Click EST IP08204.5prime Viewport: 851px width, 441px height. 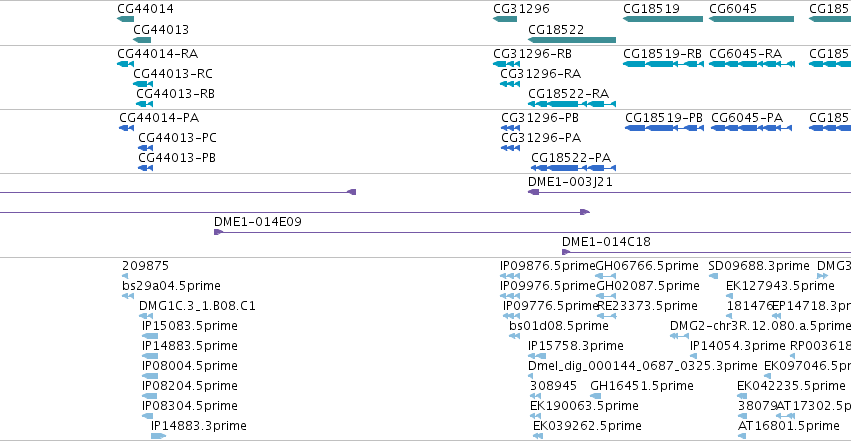(149, 397)
